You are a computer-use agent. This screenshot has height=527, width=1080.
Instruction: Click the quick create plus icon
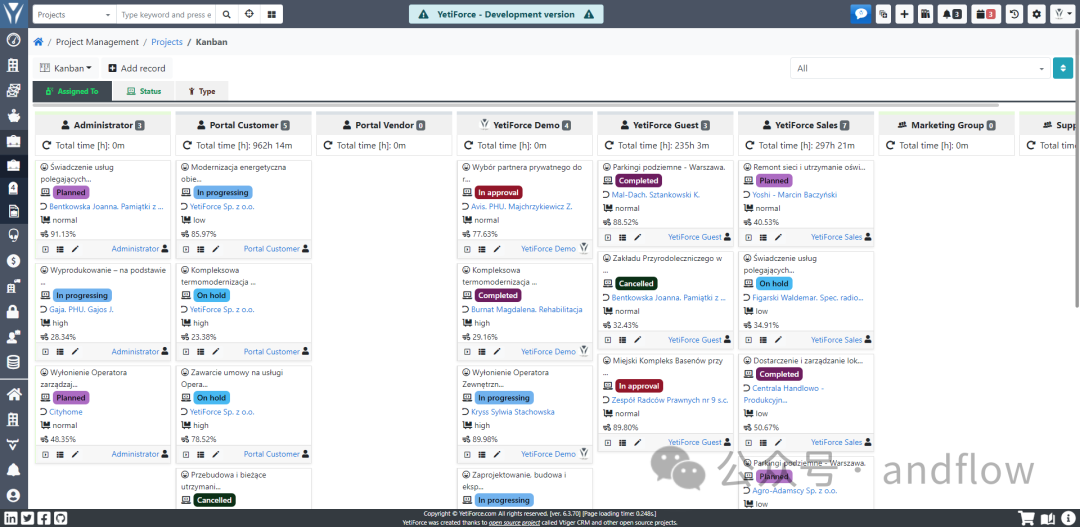904,14
